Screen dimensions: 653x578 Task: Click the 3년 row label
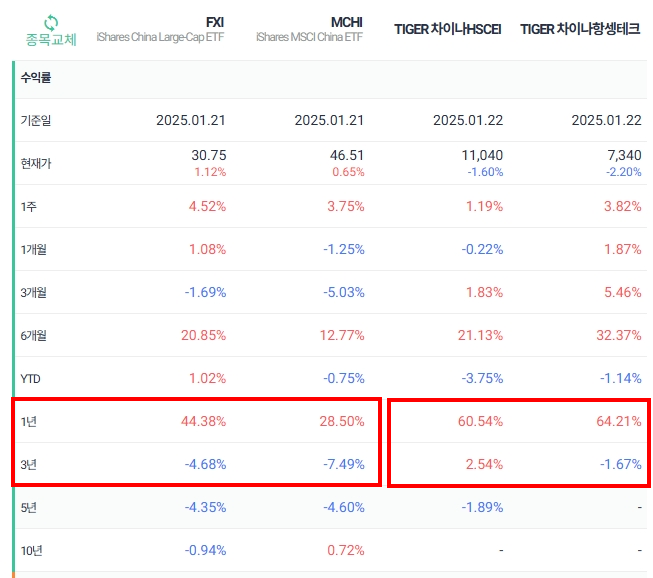pos(29,464)
